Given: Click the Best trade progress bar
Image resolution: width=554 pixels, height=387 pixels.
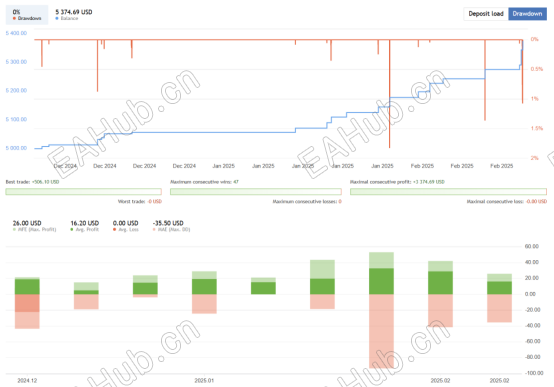Looking at the screenshot, I should [x=83, y=192].
